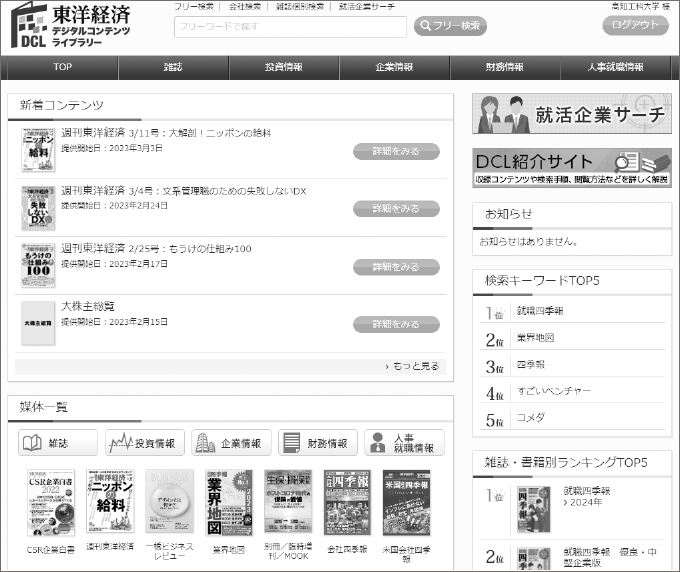Click into the フリーワードで探す search field

pyautogui.click(x=290, y=26)
